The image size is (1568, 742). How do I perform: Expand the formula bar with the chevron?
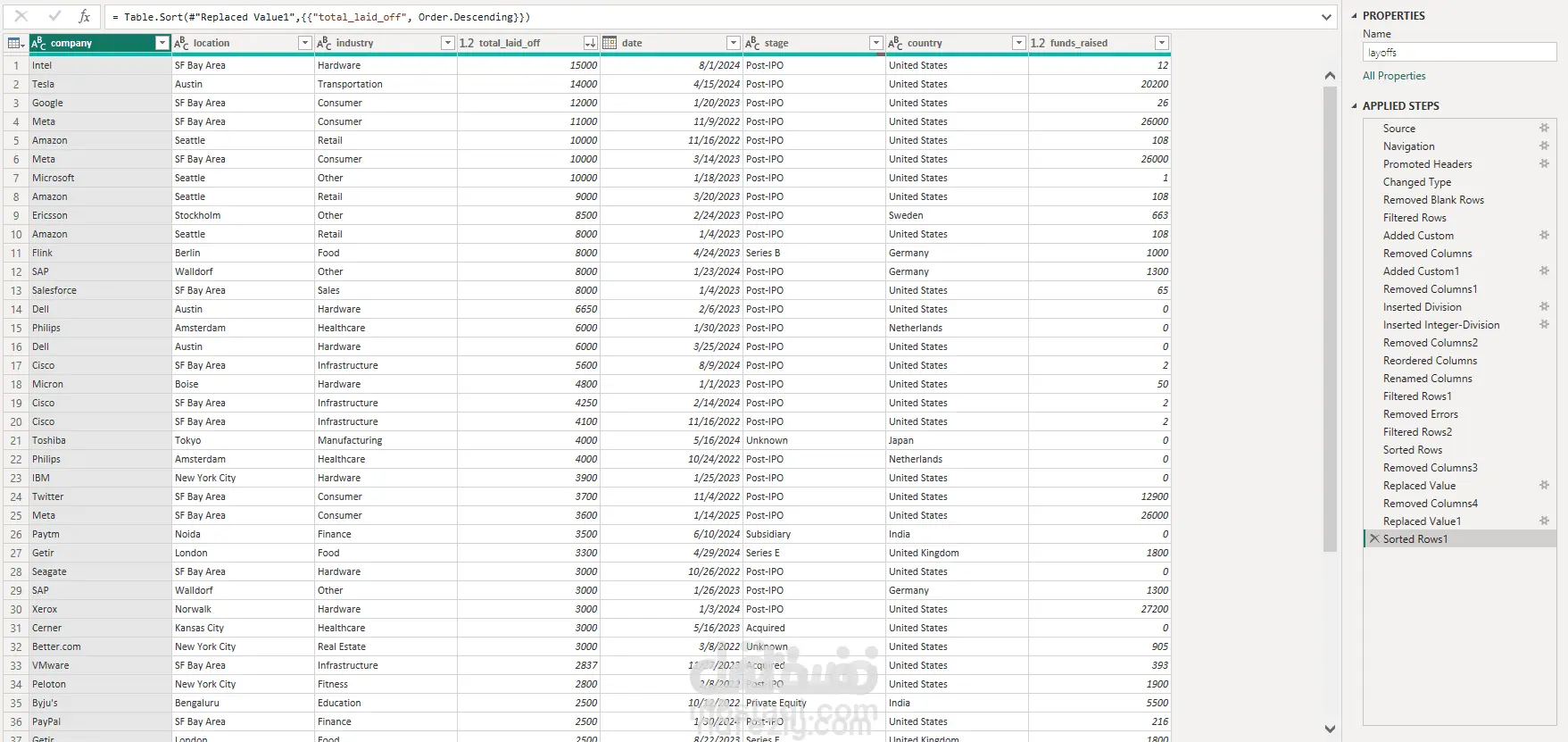coord(1326,17)
